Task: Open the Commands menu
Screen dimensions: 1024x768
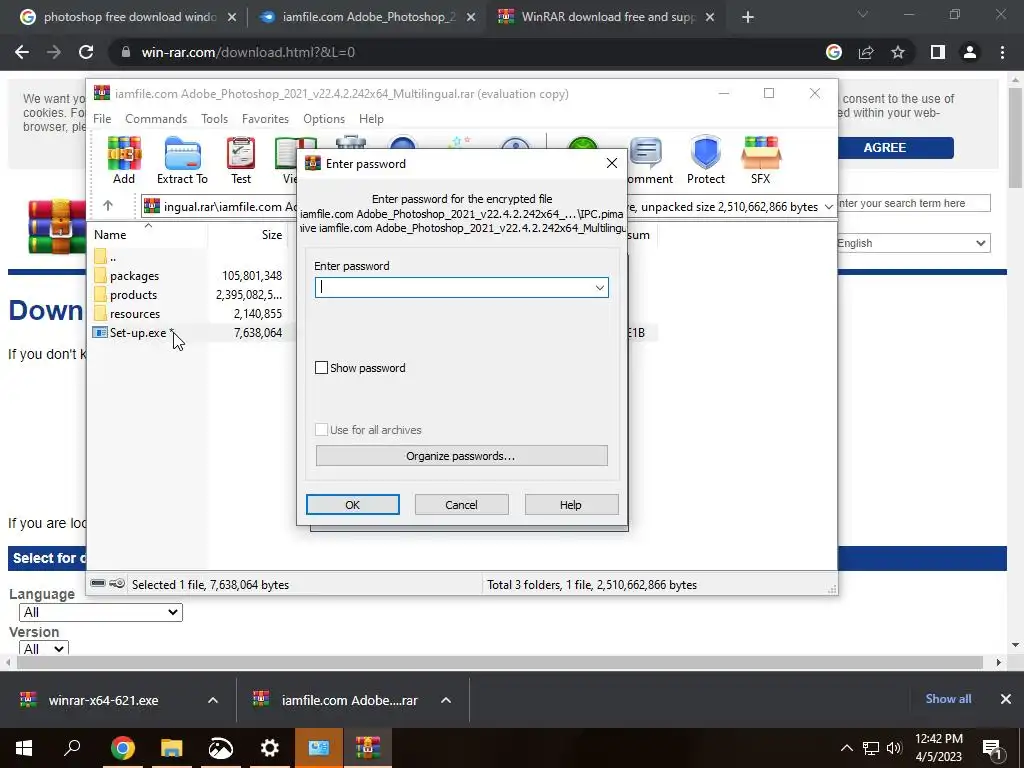Action: [156, 119]
